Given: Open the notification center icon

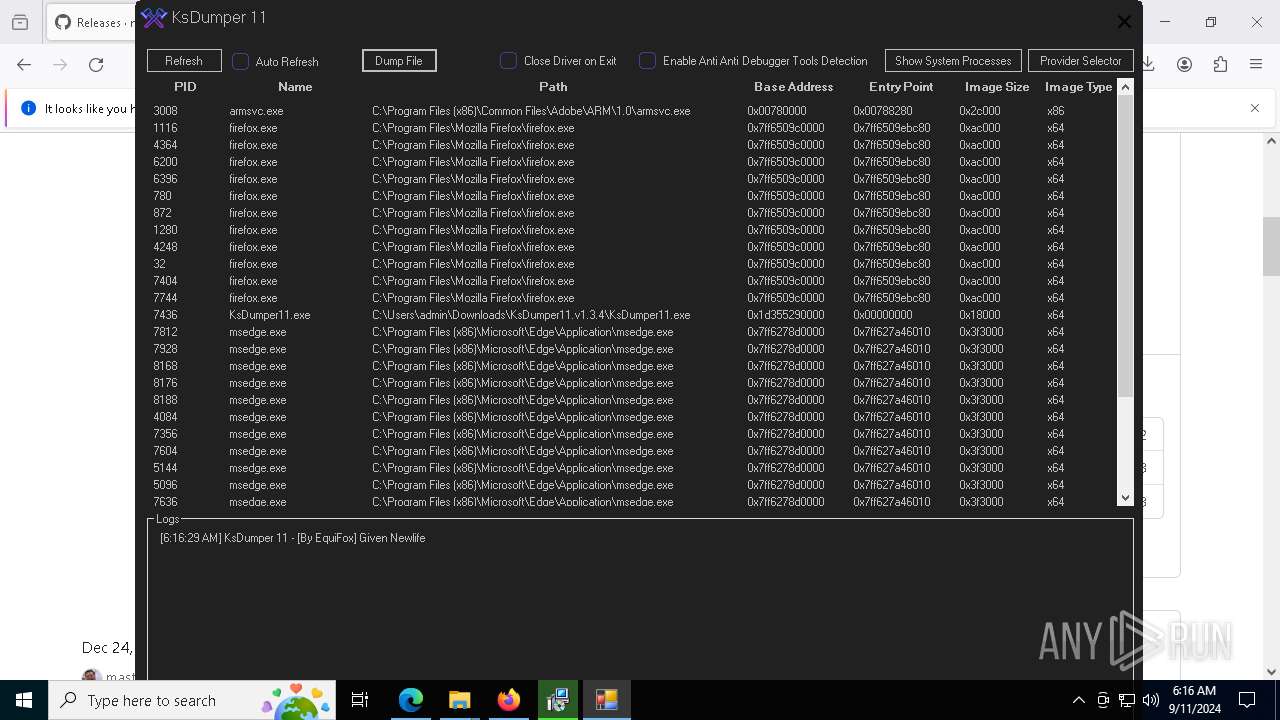Looking at the screenshot, I should coord(1247,700).
